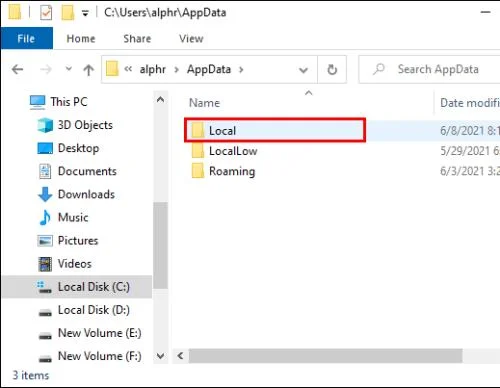Switch to the View ribbon tab
500x388 pixels.
191,39
